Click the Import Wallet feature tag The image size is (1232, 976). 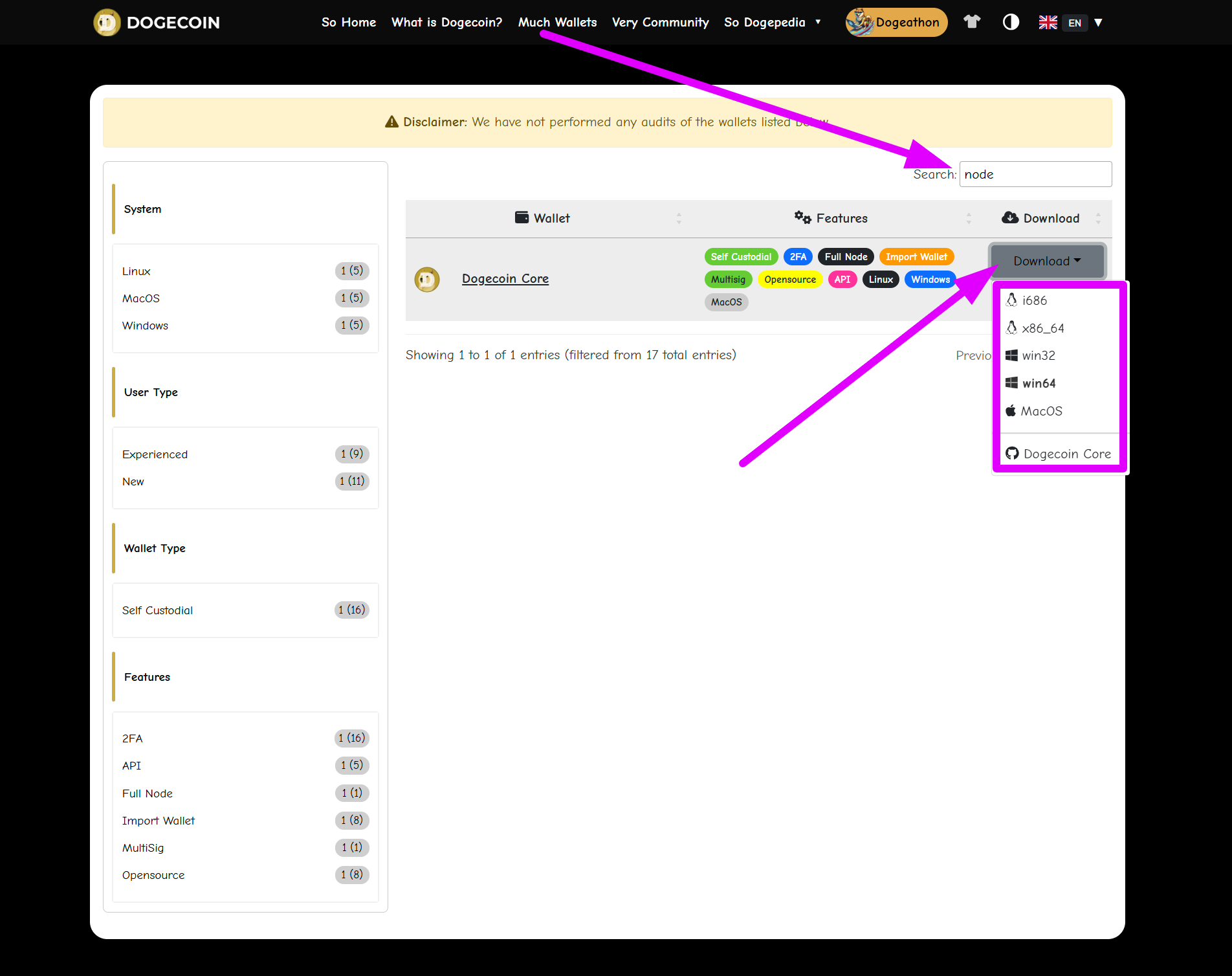(x=916, y=257)
